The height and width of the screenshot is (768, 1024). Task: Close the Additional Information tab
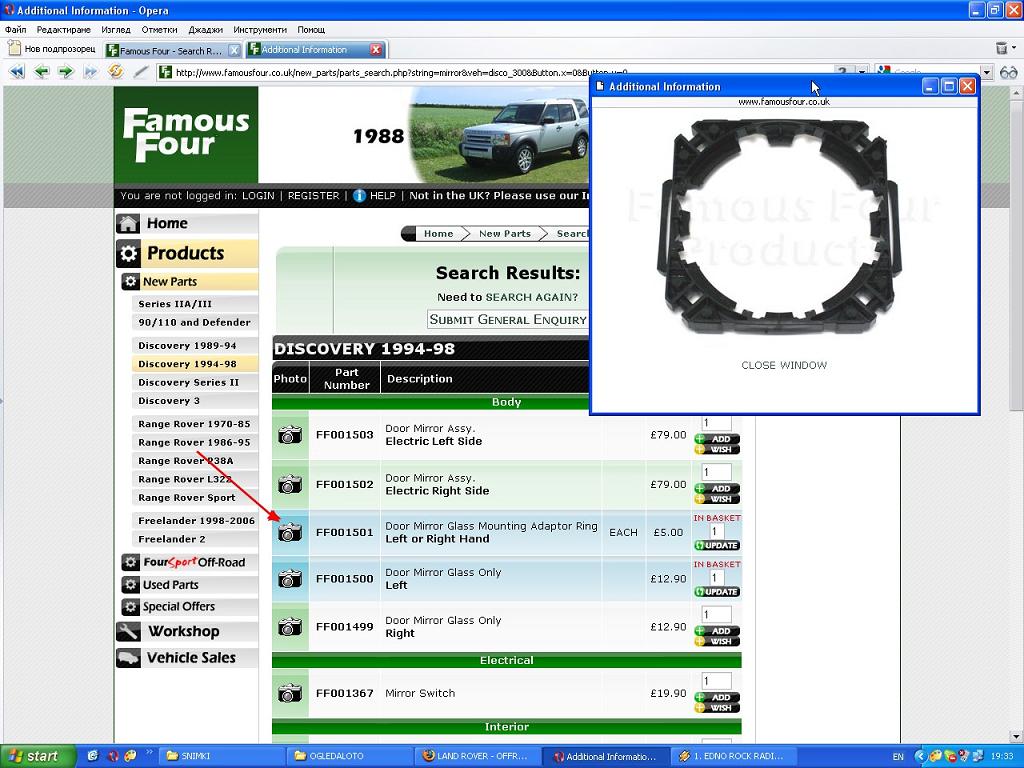[376, 50]
